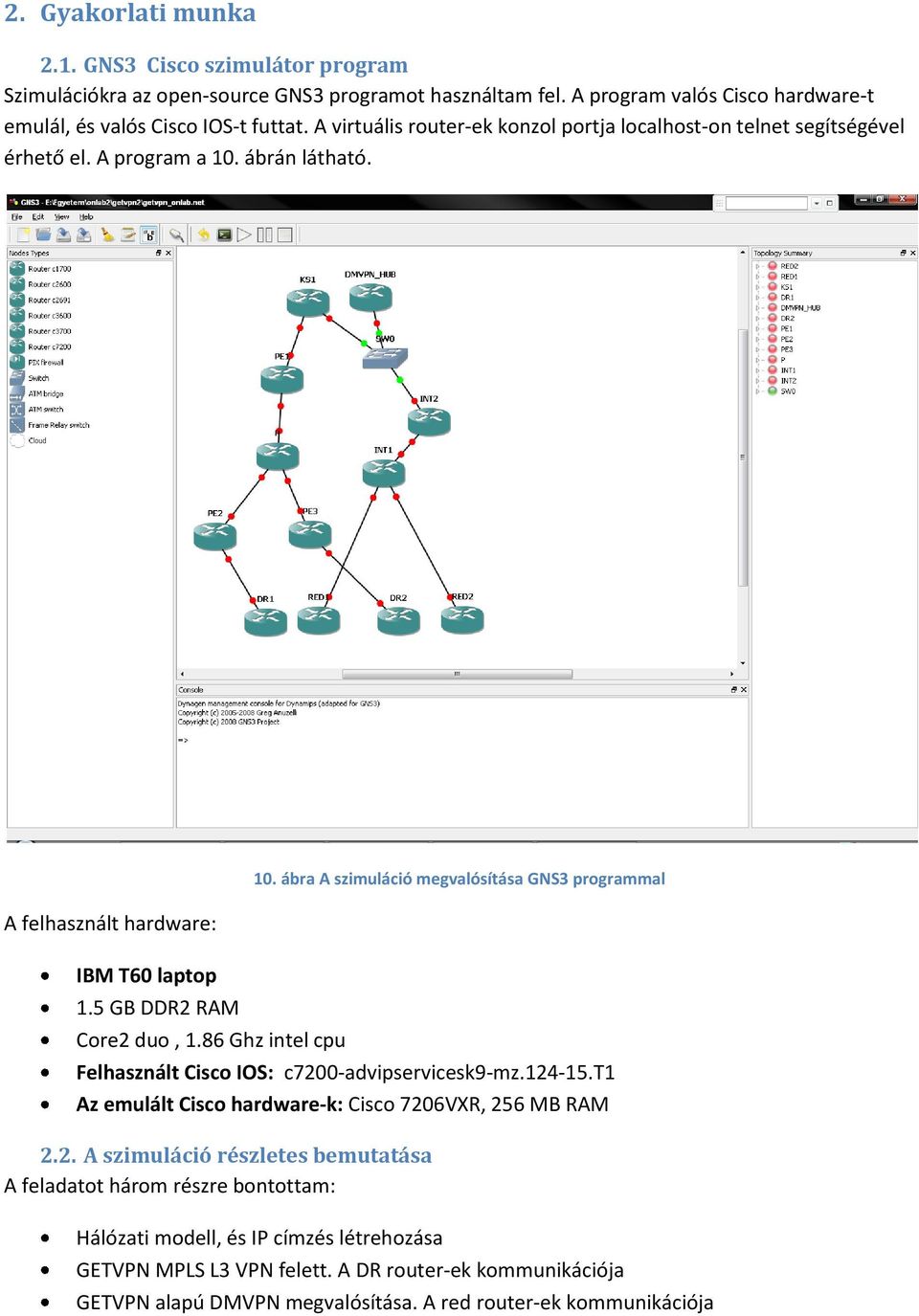Close the Topology Summary panel
Image resolution: width=919 pixels, height=1316 pixels.
pyautogui.click(x=912, y=254)
